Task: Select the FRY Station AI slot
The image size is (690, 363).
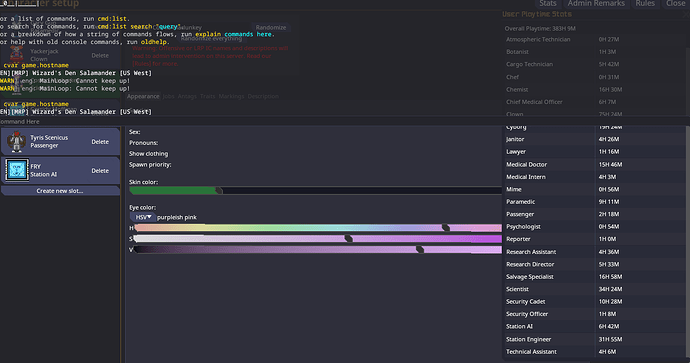Action: click(x=60, y=170)
